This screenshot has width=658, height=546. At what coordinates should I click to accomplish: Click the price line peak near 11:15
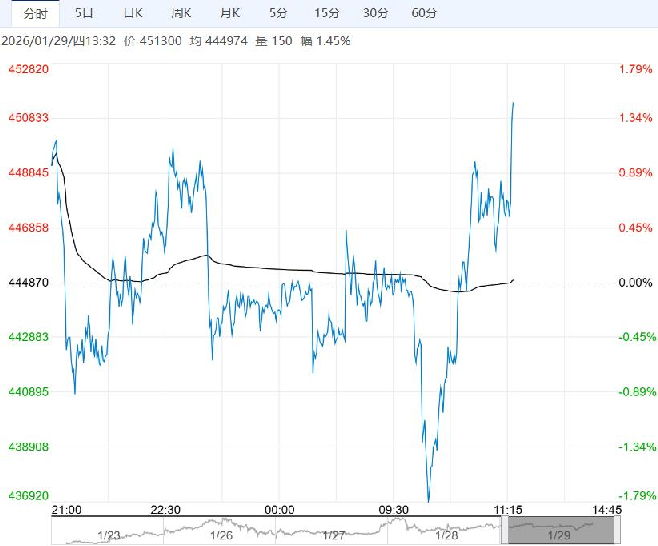pos(514,103)
